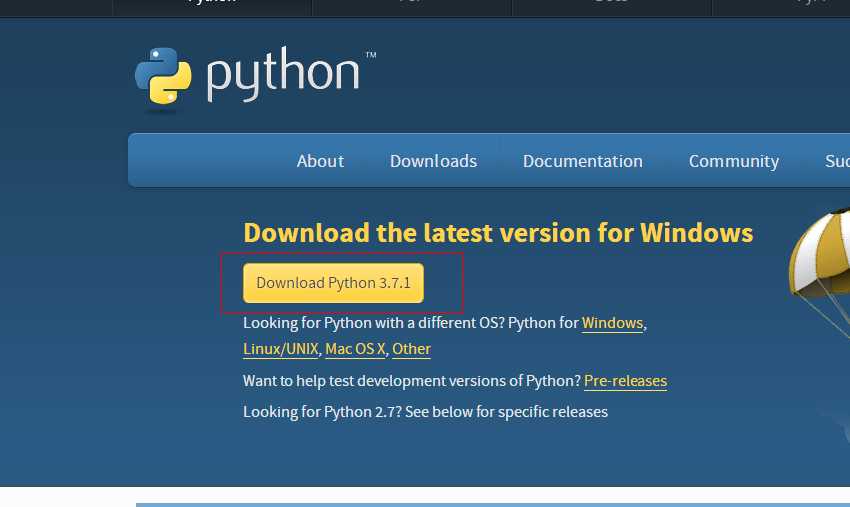Click Download Python 3.7.1 button
Viewport: 850px width, 507px height.
tap(333, 283)
